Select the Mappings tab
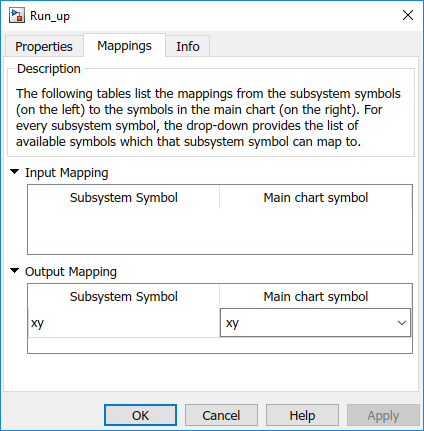This screenshot has height=431, width=424. (x=124, y=46)
